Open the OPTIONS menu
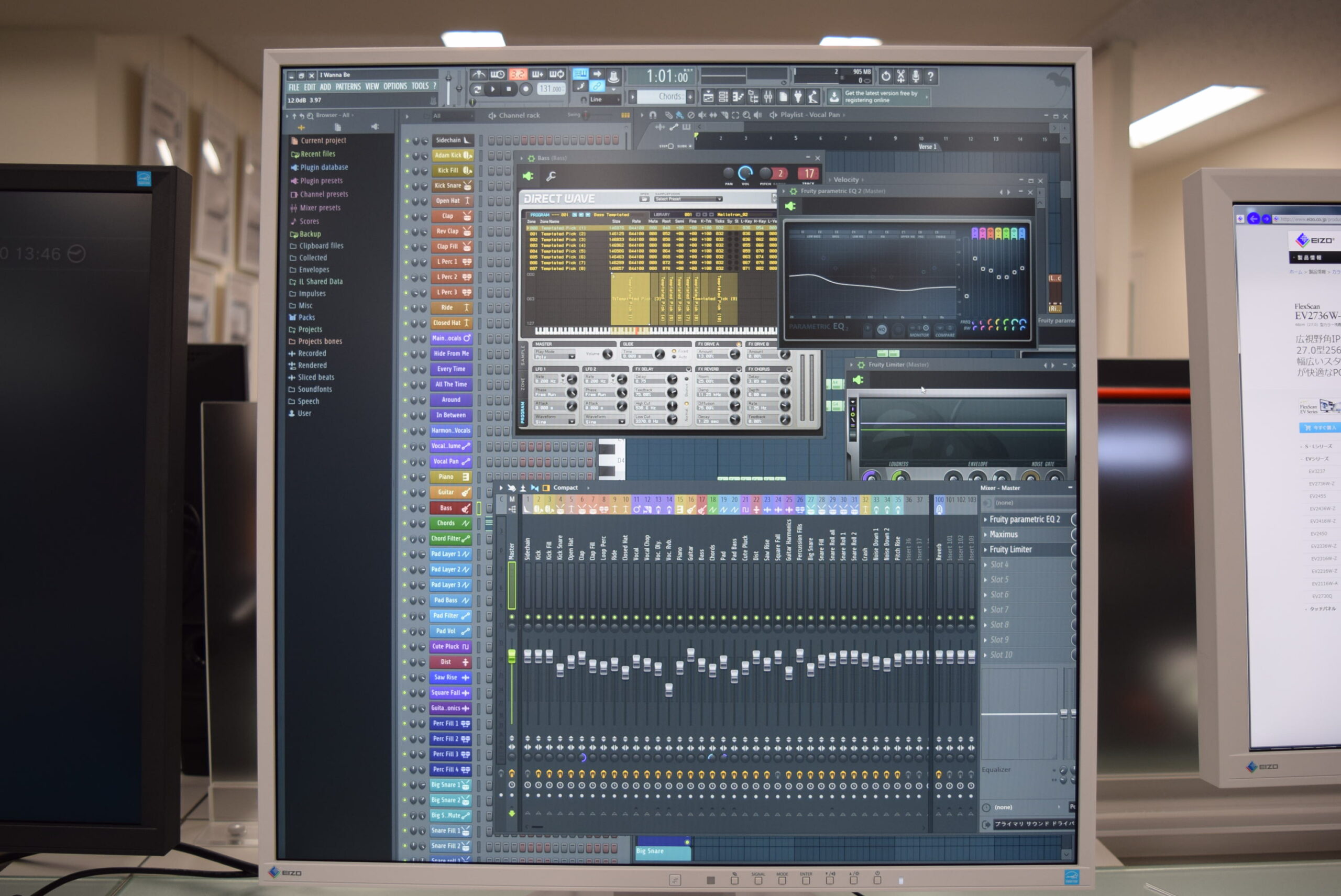This screenshot has width=1341, height=896. (x=395, y=86)
